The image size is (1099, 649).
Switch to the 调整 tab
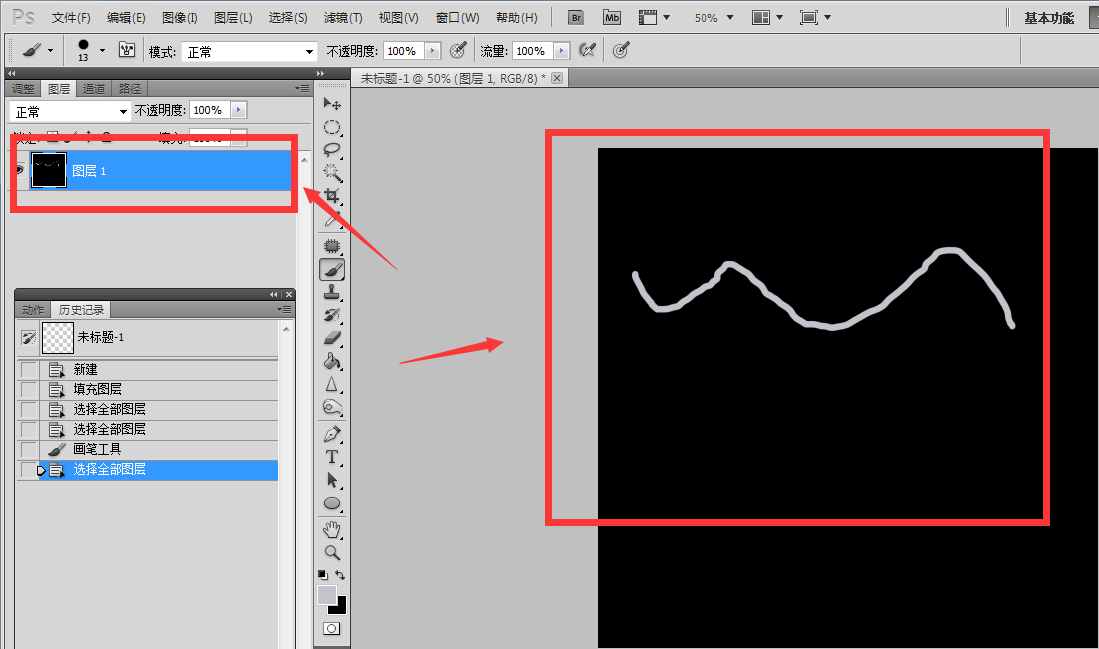23,88
